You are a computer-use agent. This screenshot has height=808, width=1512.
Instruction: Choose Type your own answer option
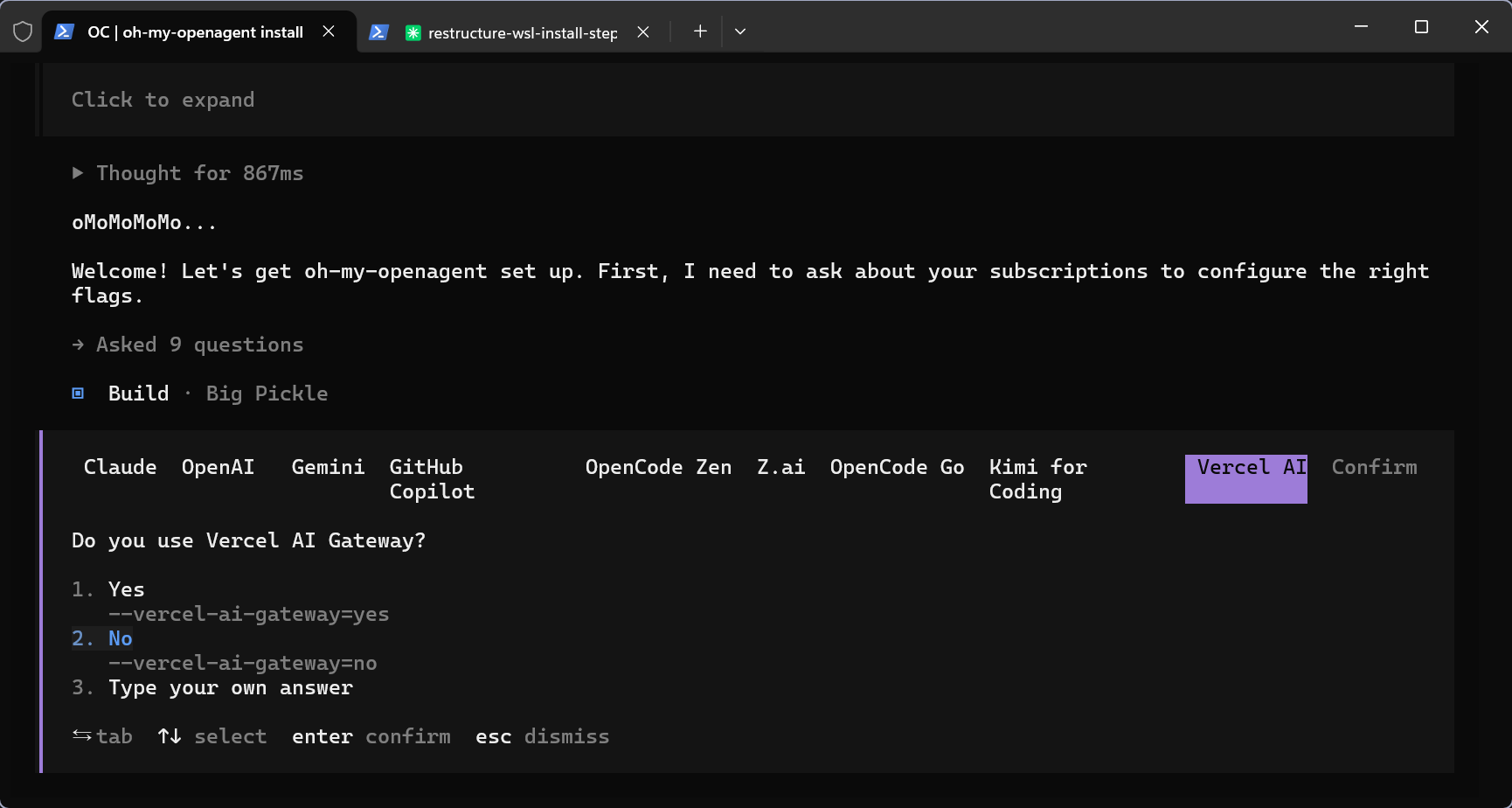tap(212, 687)
